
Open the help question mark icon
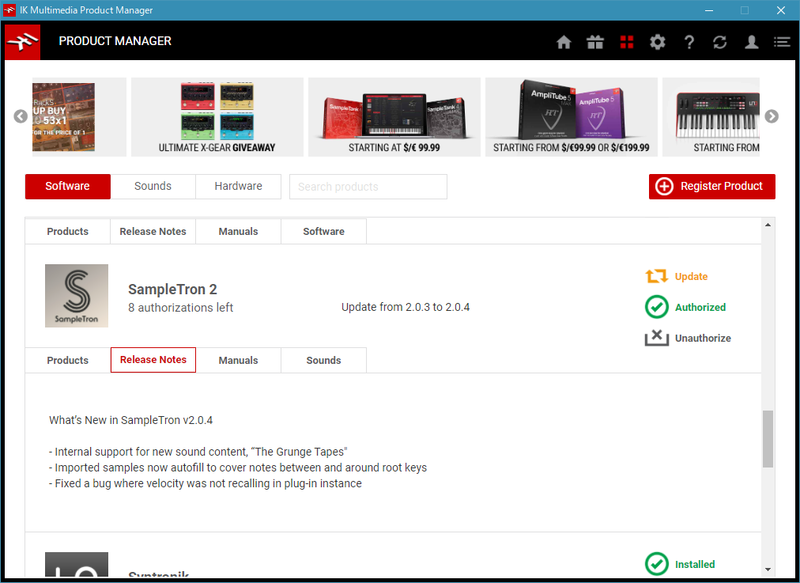pos(689,42)
